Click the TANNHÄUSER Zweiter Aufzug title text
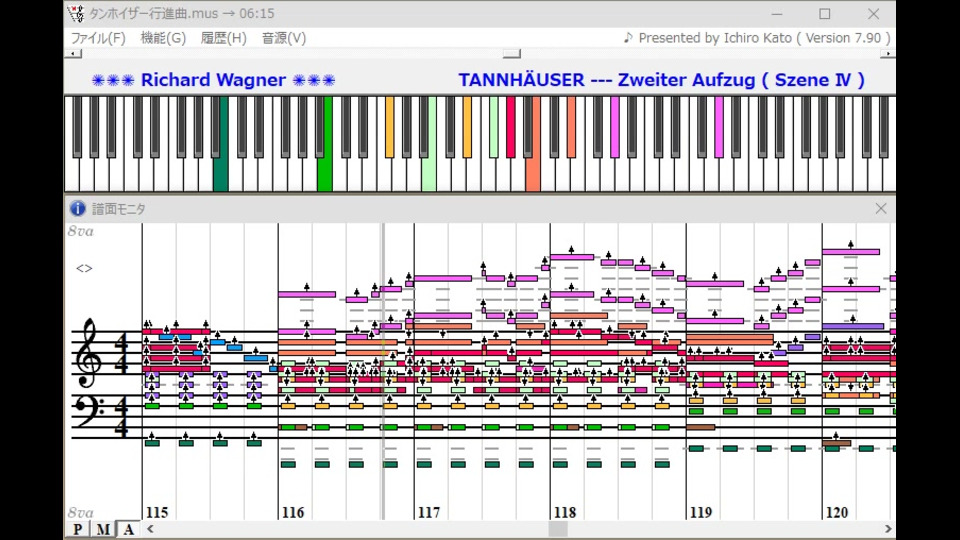 (x=662, y=80)
